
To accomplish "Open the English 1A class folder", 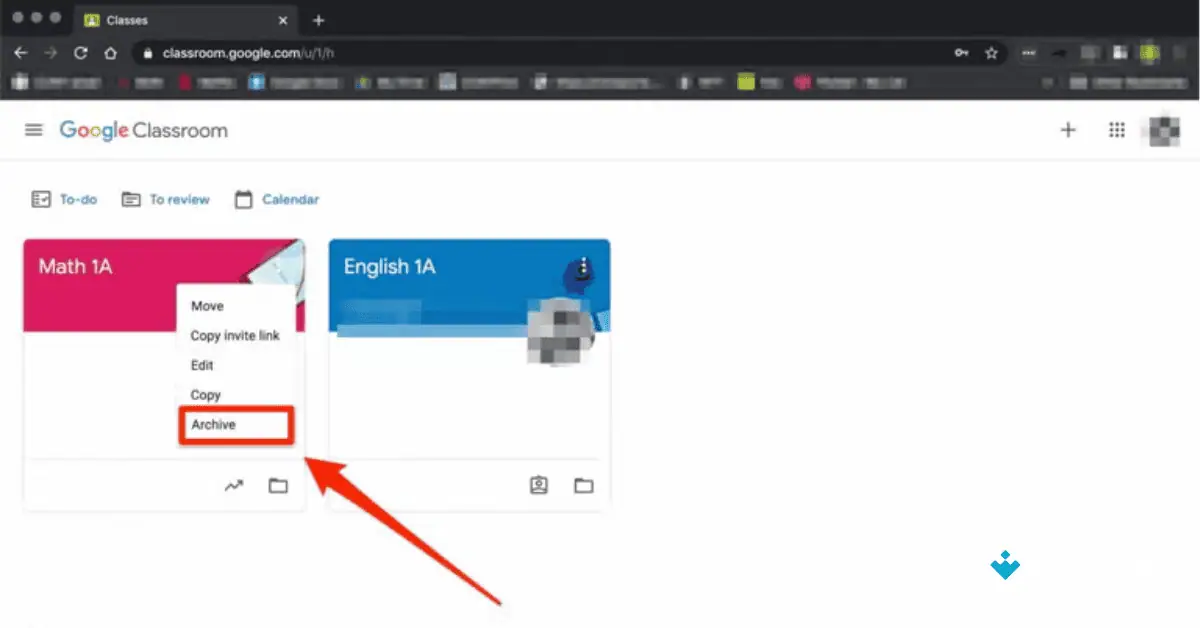I will [582, 486].
